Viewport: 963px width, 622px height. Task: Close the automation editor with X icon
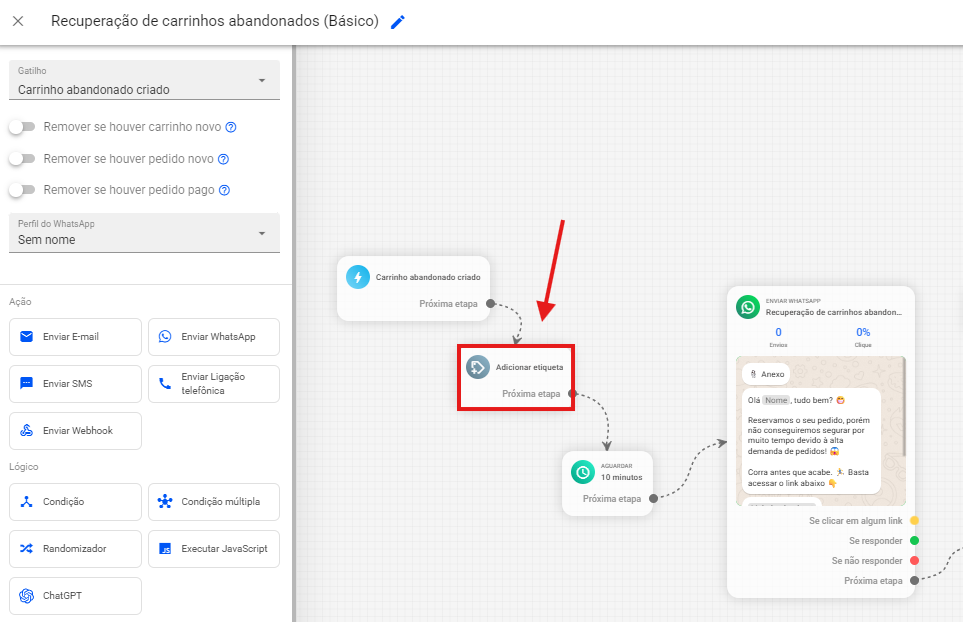[x=18, y=22]
